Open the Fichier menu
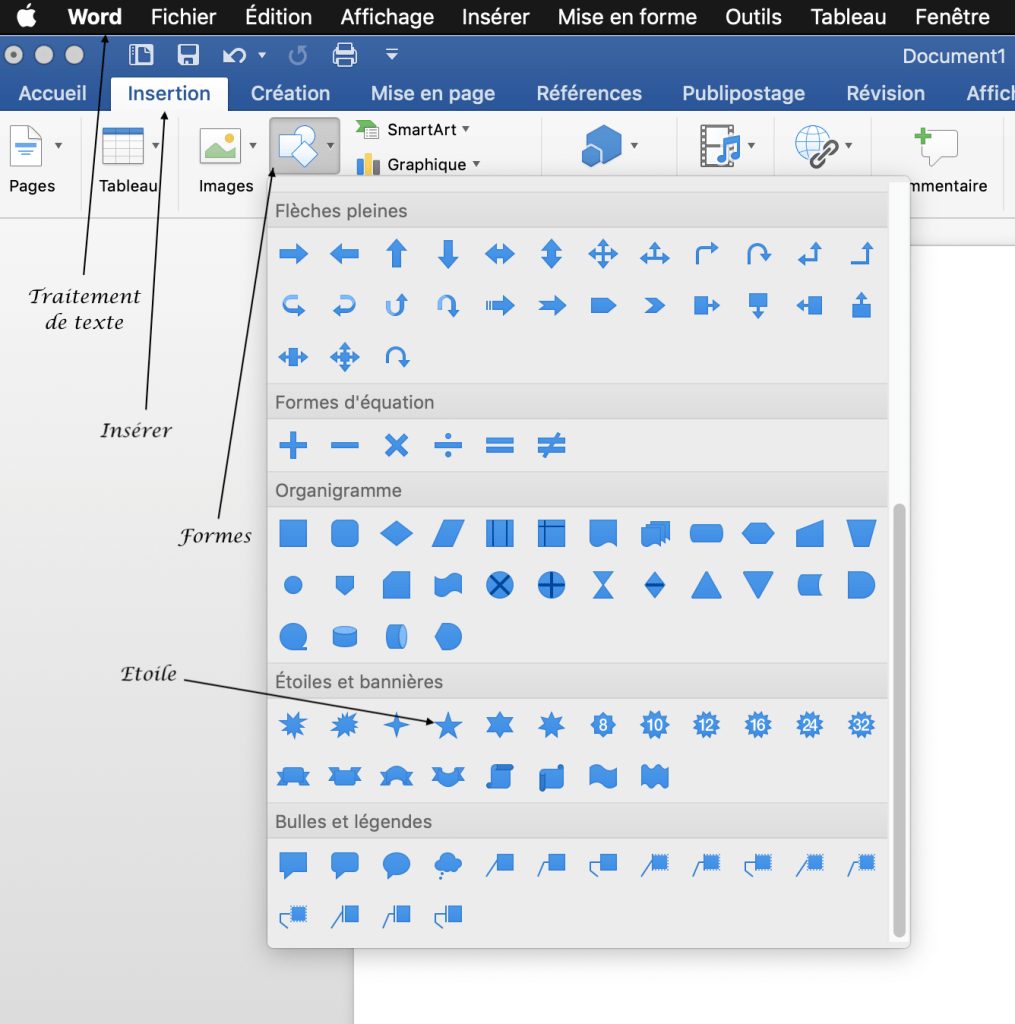The height and width of the screenshot is (1024, 1015). click(183, 17)
